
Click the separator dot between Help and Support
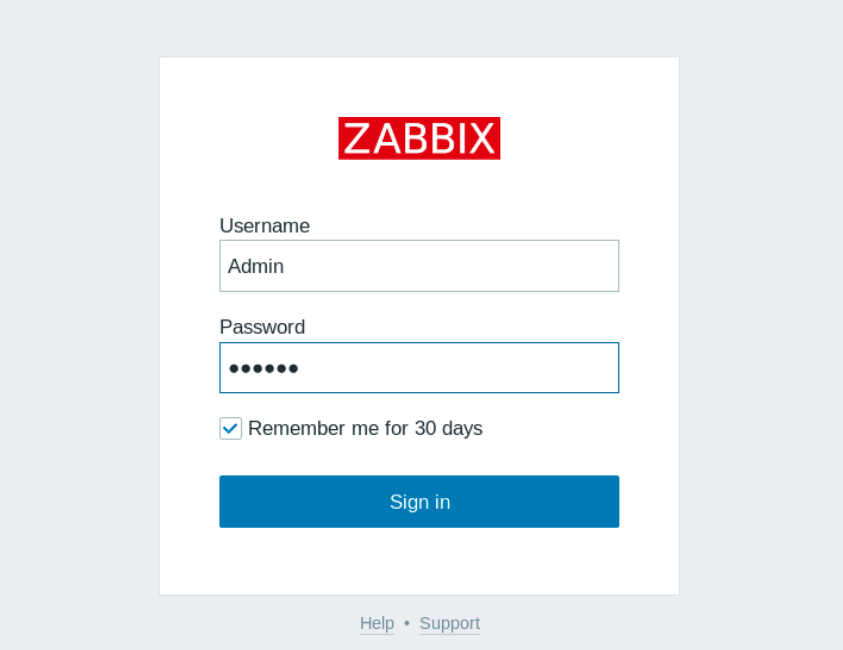point(407,623)
